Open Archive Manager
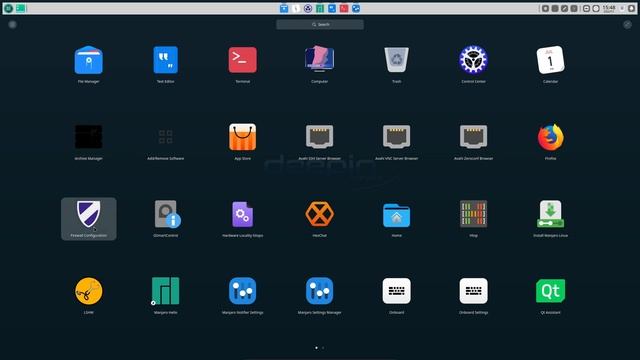Screen dimensions: 640x360 (x=89, y=137)
